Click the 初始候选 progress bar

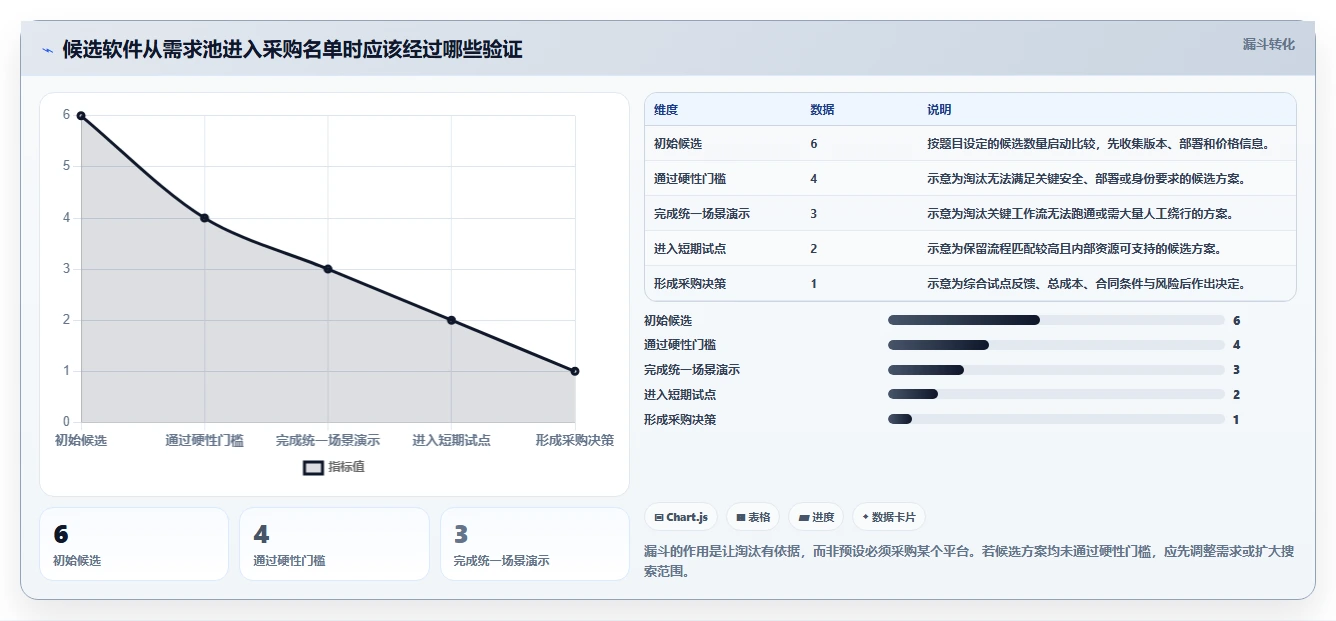1056,320
